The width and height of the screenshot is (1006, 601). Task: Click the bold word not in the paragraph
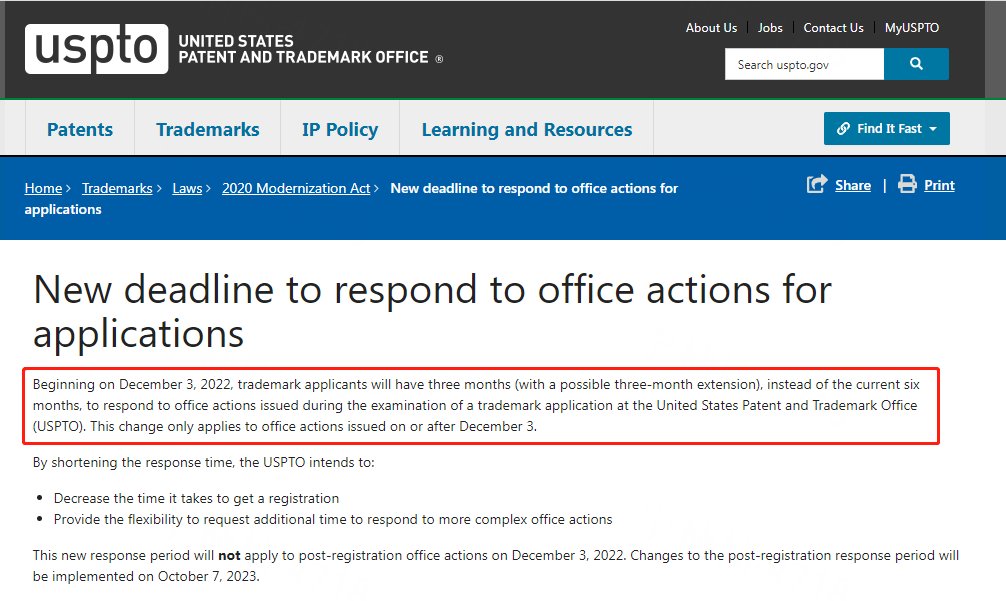(x=229, y=555)
